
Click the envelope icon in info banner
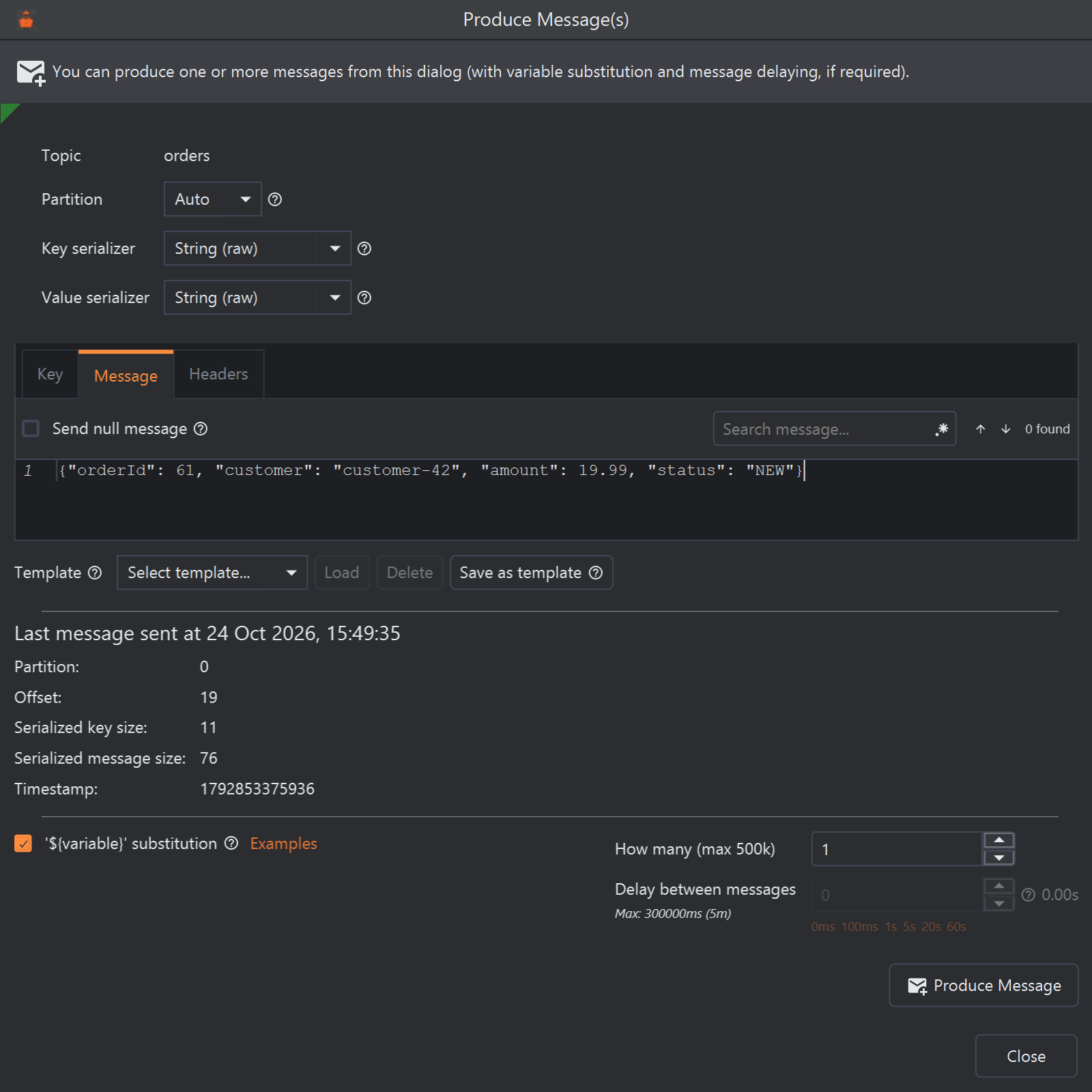(31, 72)
